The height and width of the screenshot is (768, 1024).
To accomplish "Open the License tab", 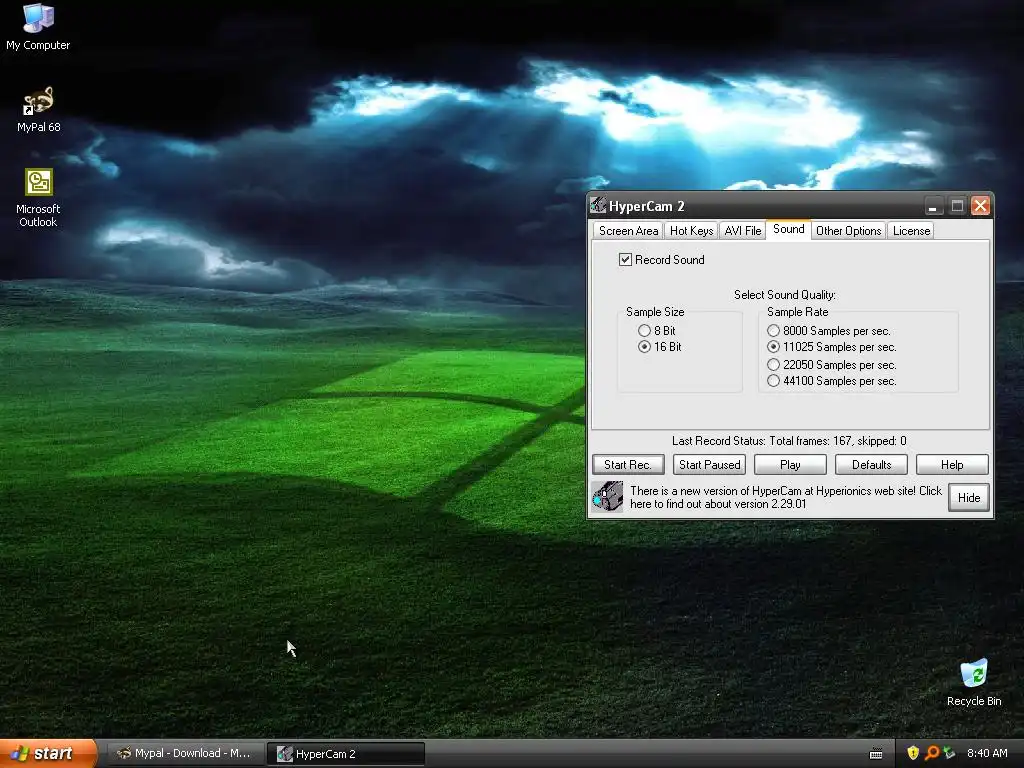I will (x=911, y=231).
